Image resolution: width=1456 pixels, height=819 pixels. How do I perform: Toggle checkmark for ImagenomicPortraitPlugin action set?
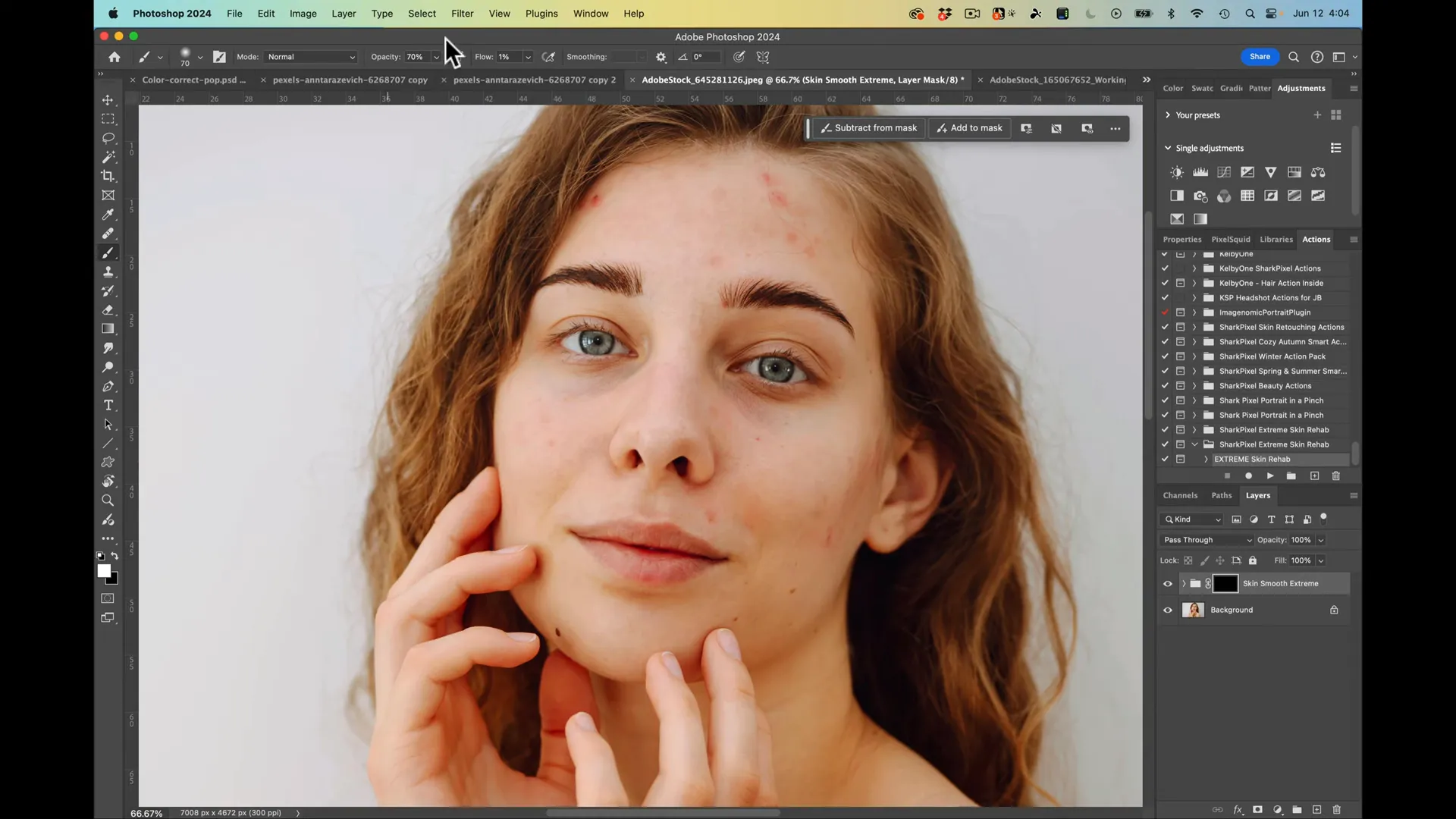[x=1165, y=312]
